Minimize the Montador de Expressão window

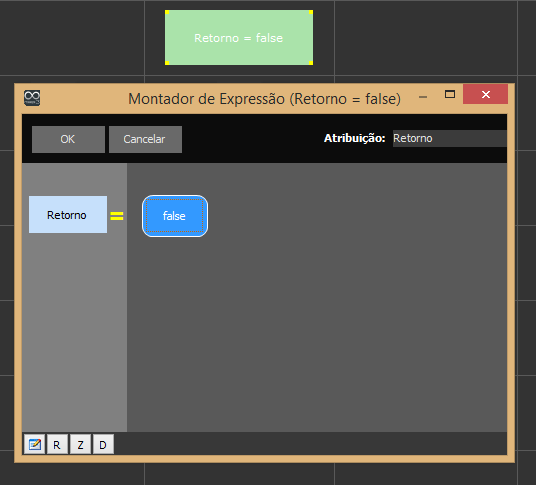423,97
